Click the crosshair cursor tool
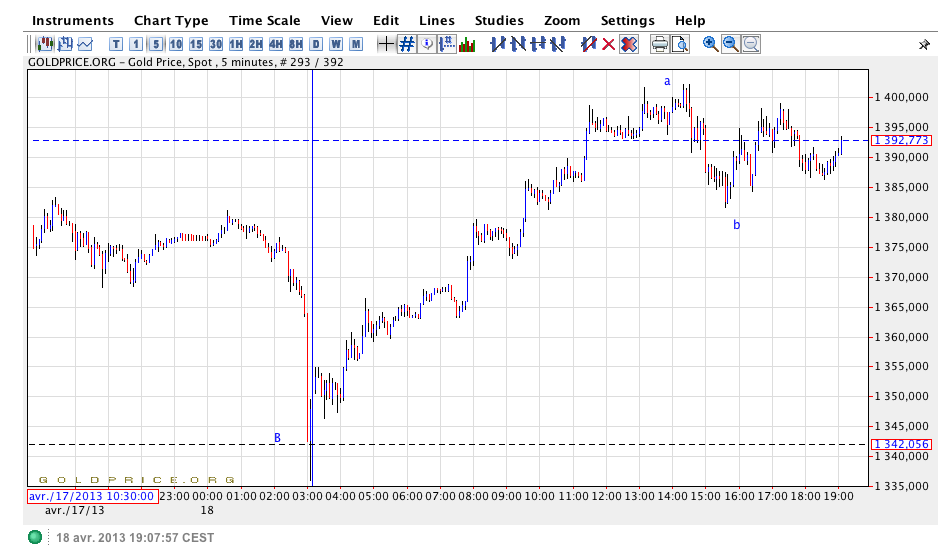951x548 pixels. click(386, 44)
